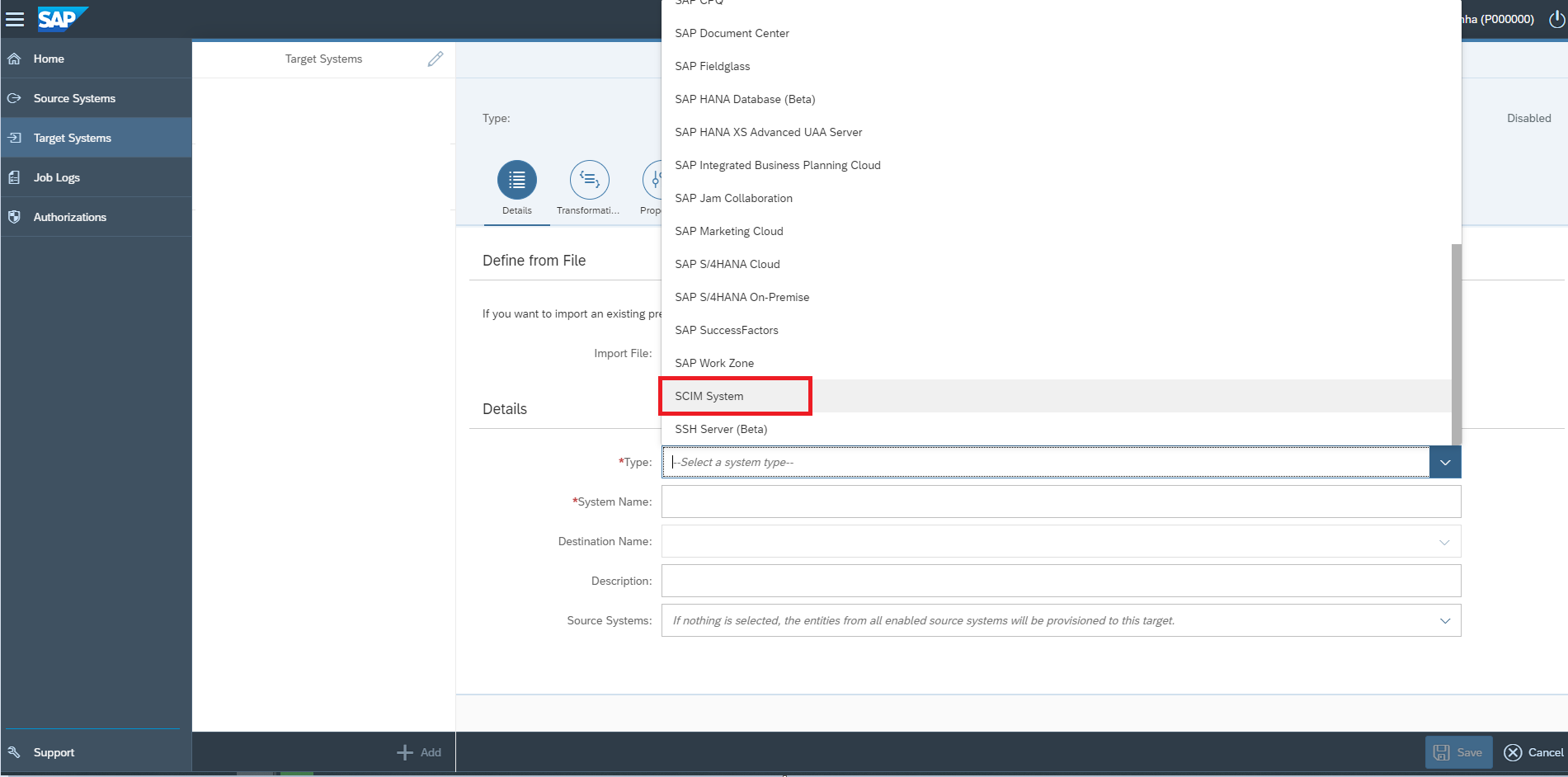Expand the Source Systems dropdown
Screen dimensions: 1568x777
(x=1445, y=621)
